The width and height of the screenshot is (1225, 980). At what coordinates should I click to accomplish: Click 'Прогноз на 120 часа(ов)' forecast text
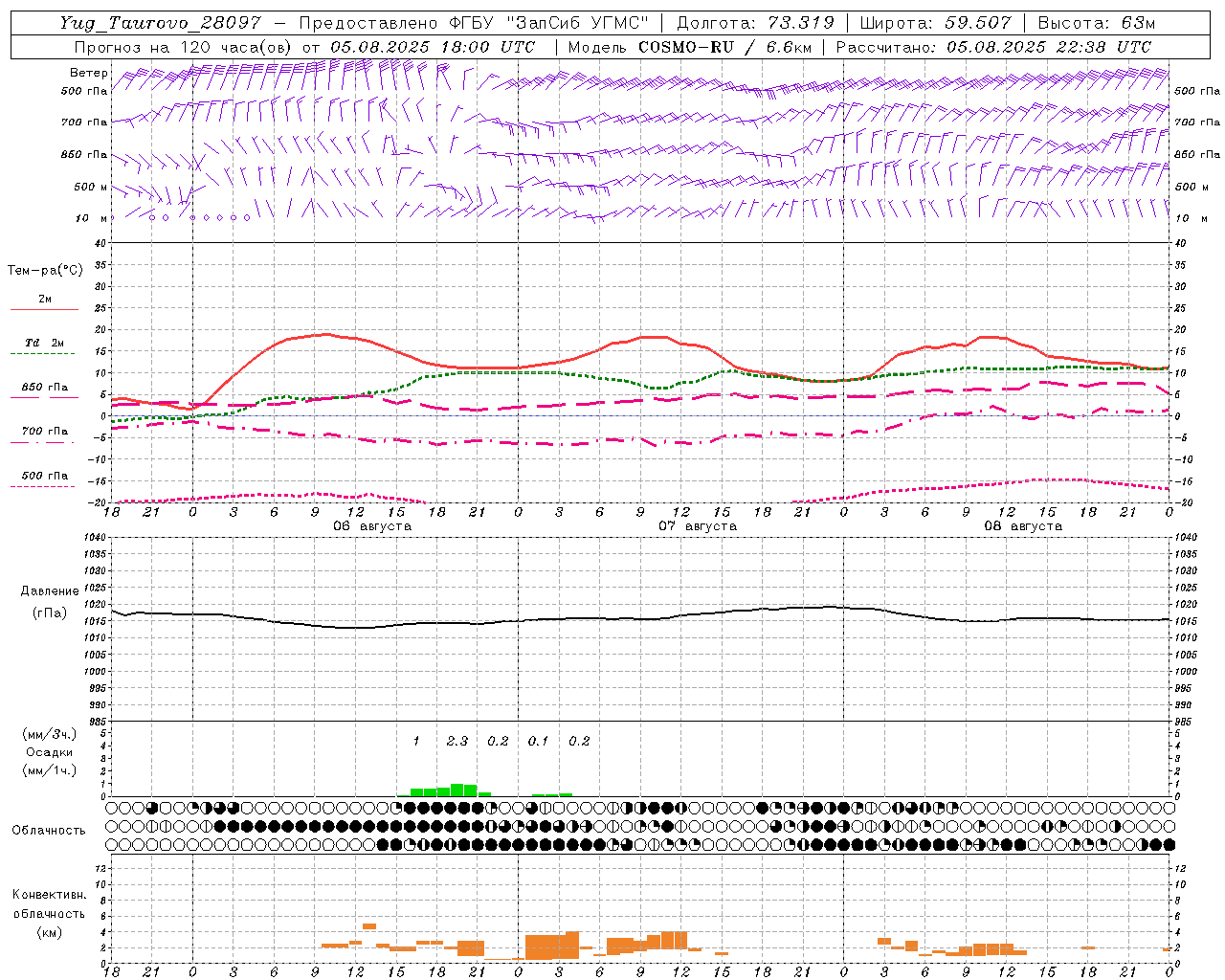184,47
